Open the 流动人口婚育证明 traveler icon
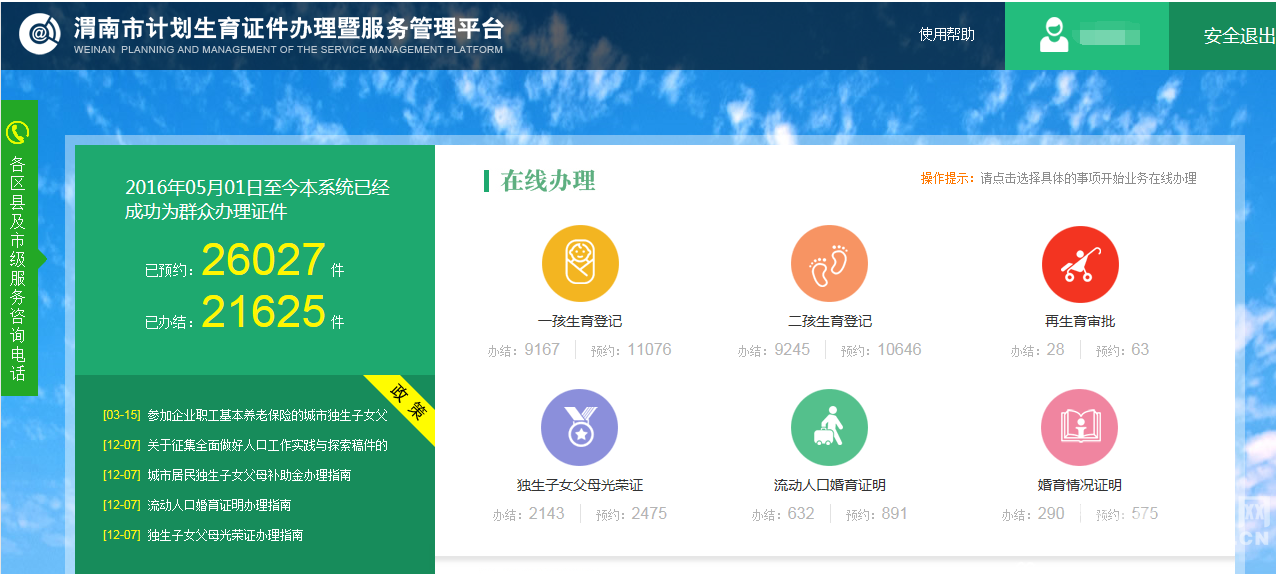The width and height of the screenshot is (1276, 574). pyautogui.click(x=829, y=428)
